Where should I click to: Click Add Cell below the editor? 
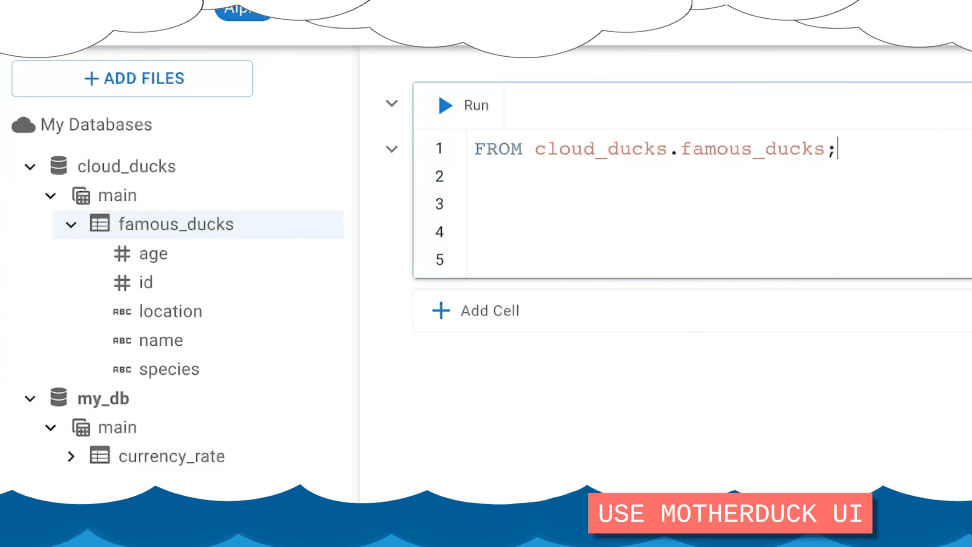pyautogui.click(x=476, y=311)
